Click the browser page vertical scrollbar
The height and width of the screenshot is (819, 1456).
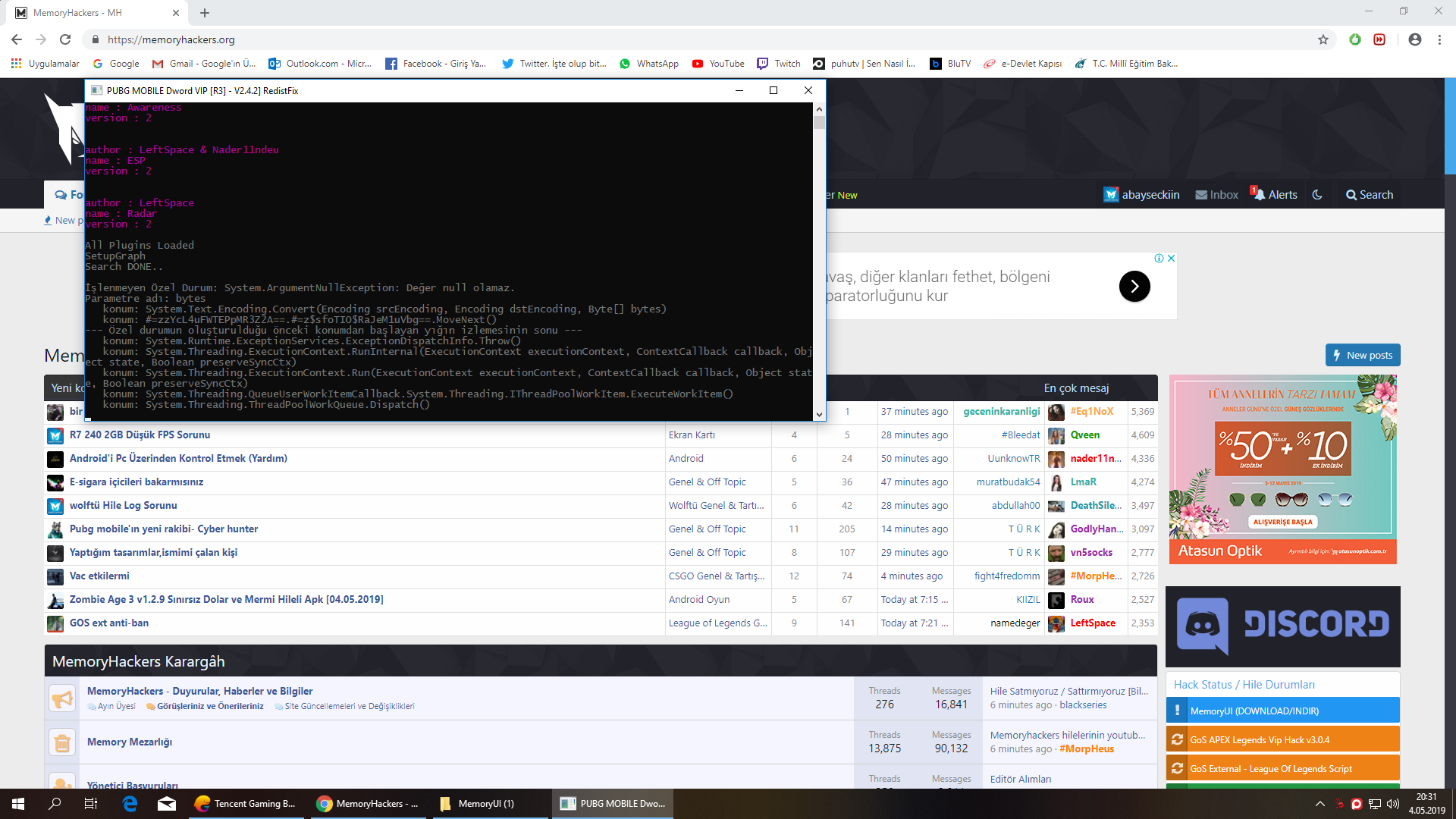pos(1450,125)
